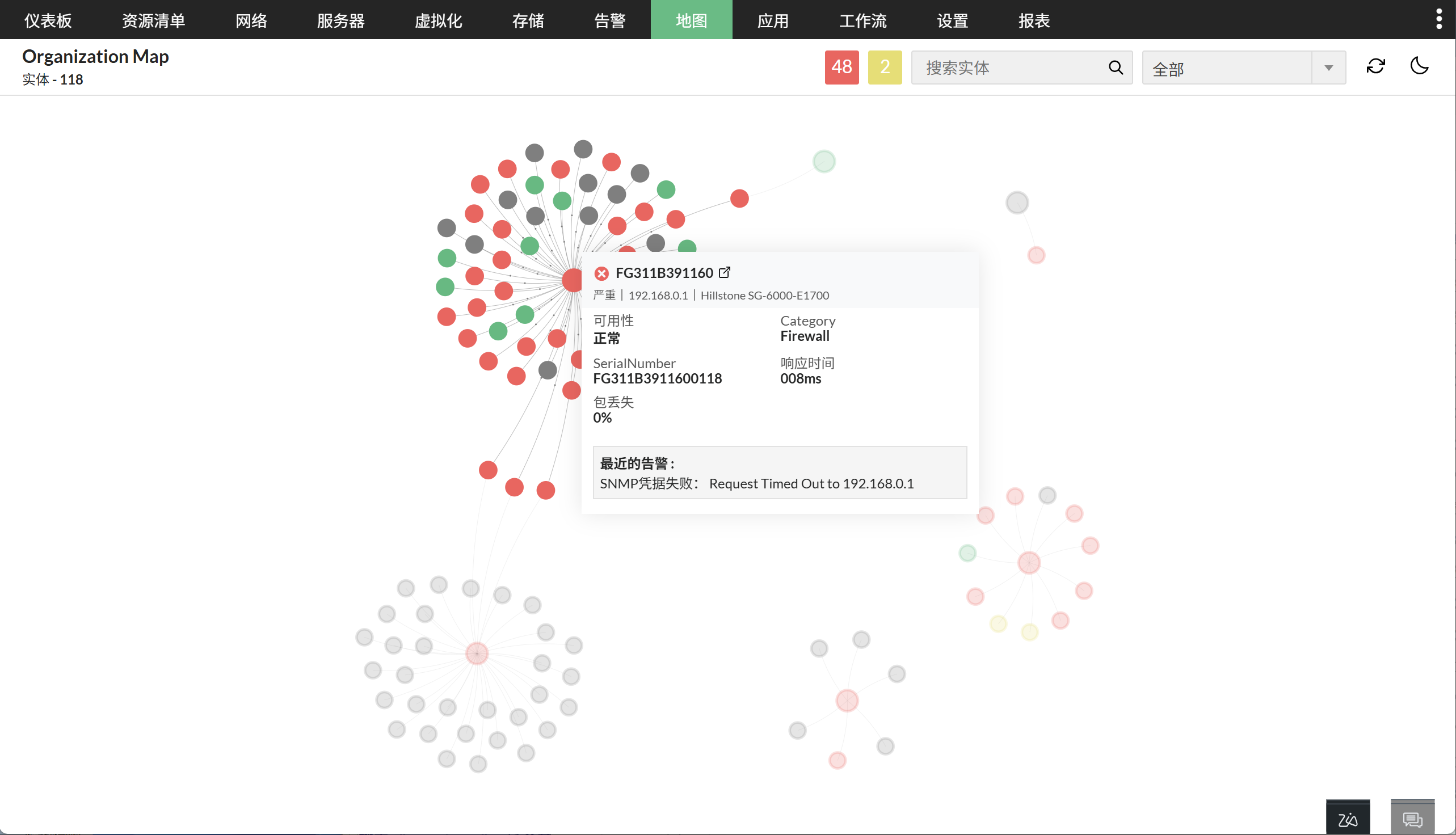Image resolution: width=1456 pixels, height=835 pixels.
Task: Click the red central firewall node
Action: coord(572,280)
